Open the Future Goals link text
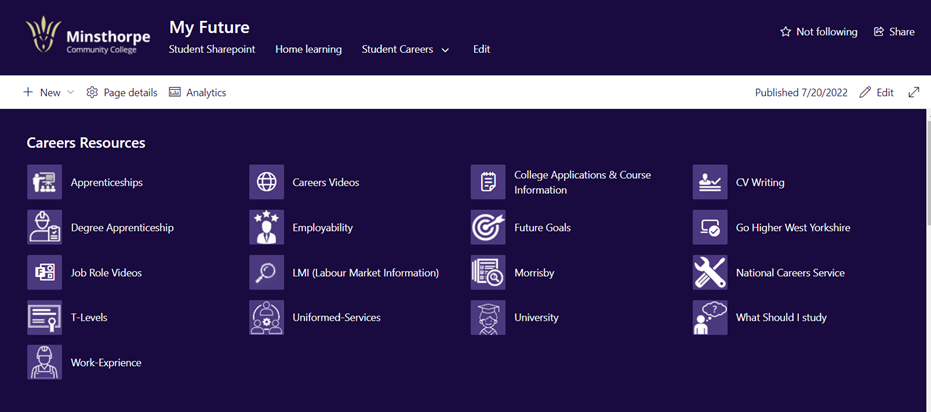Viewport: 931px width, 412px height. coord(542,227)
